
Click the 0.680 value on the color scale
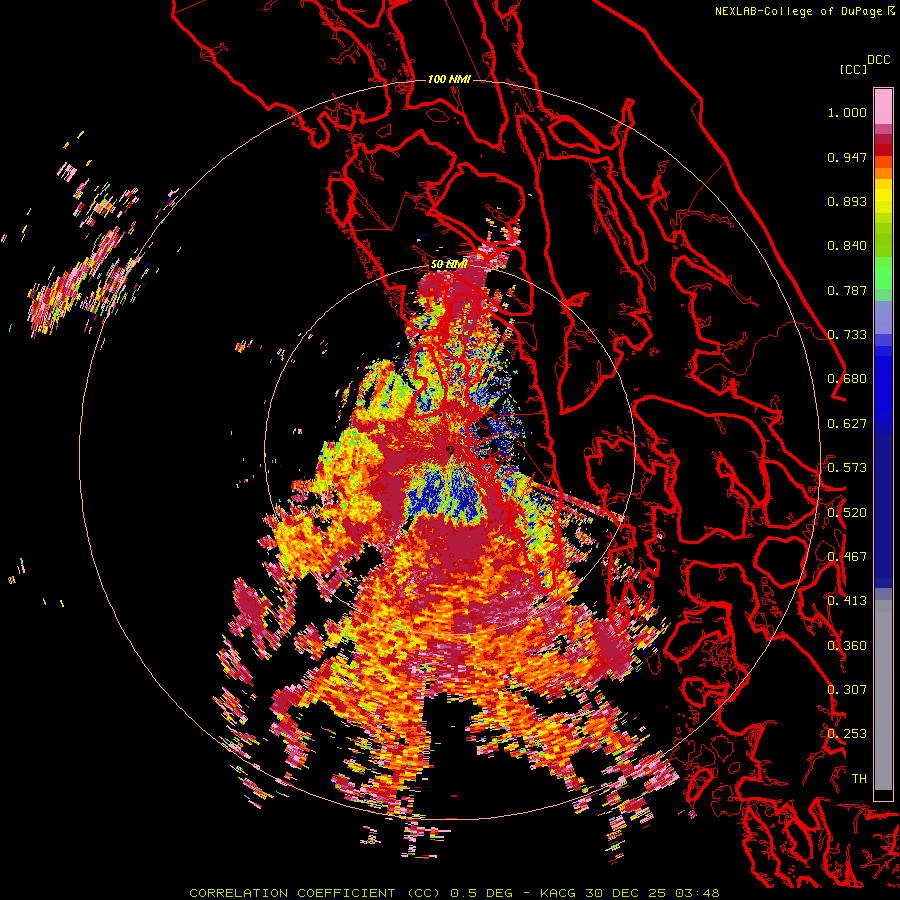click(x=847, y=379)
